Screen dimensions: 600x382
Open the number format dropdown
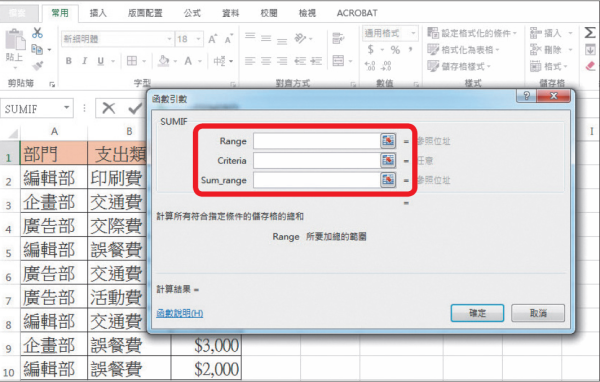[413, 33]
